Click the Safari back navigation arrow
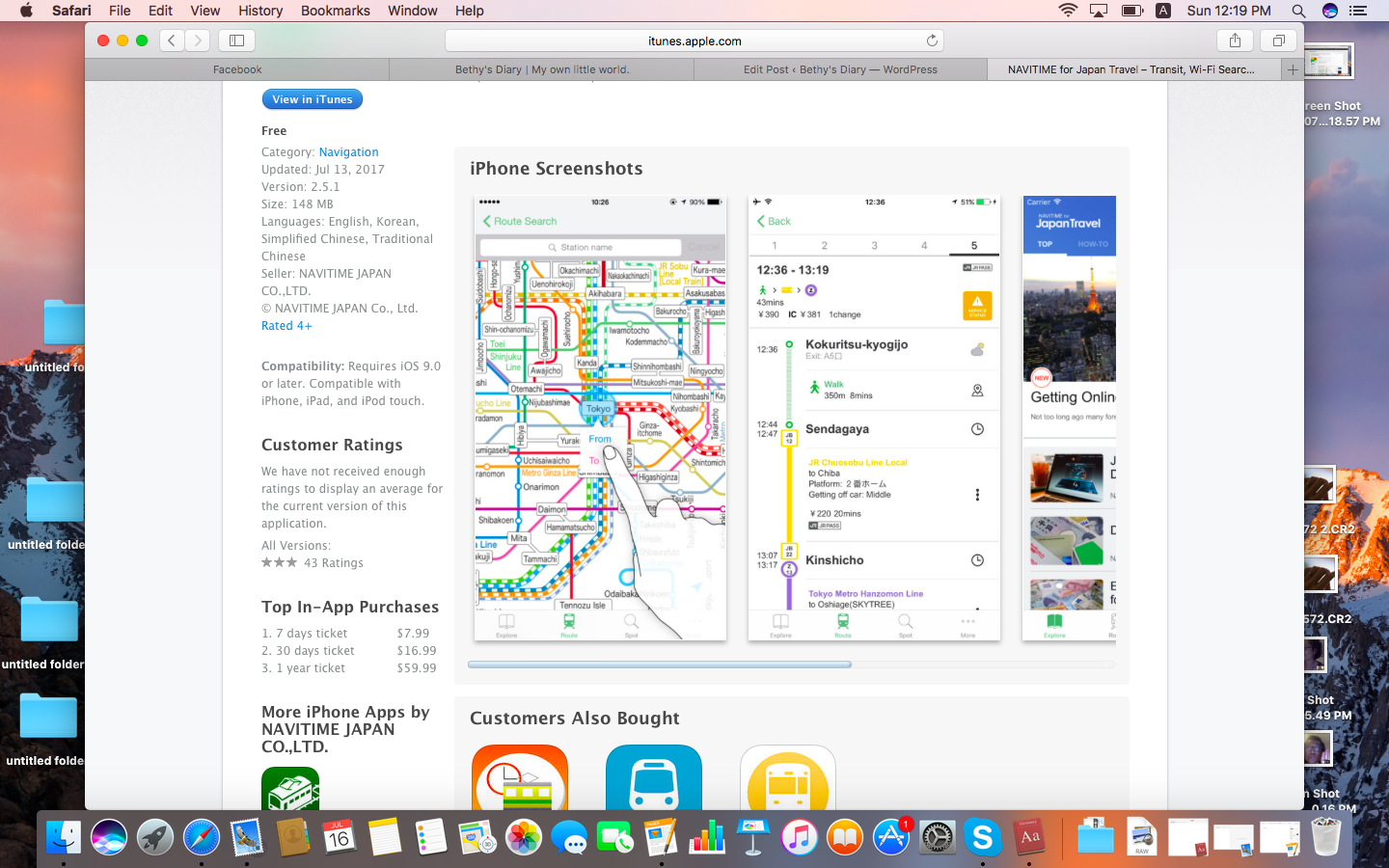1389x868 pixels. [x=172, y=41]
